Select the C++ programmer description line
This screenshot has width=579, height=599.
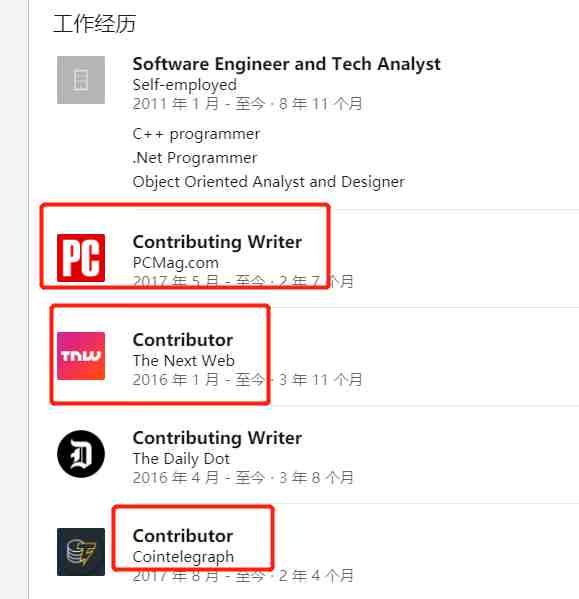(196, 134)
